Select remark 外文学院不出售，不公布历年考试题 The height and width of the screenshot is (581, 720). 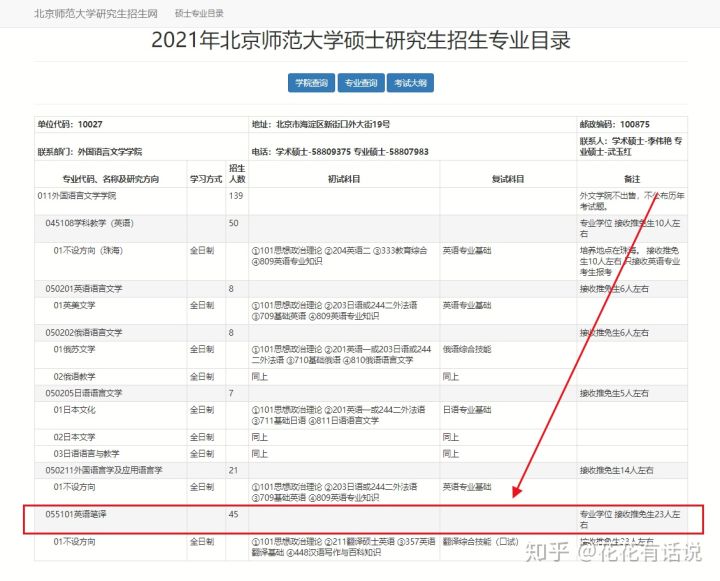pyautogui.click(x=632, y=201)
